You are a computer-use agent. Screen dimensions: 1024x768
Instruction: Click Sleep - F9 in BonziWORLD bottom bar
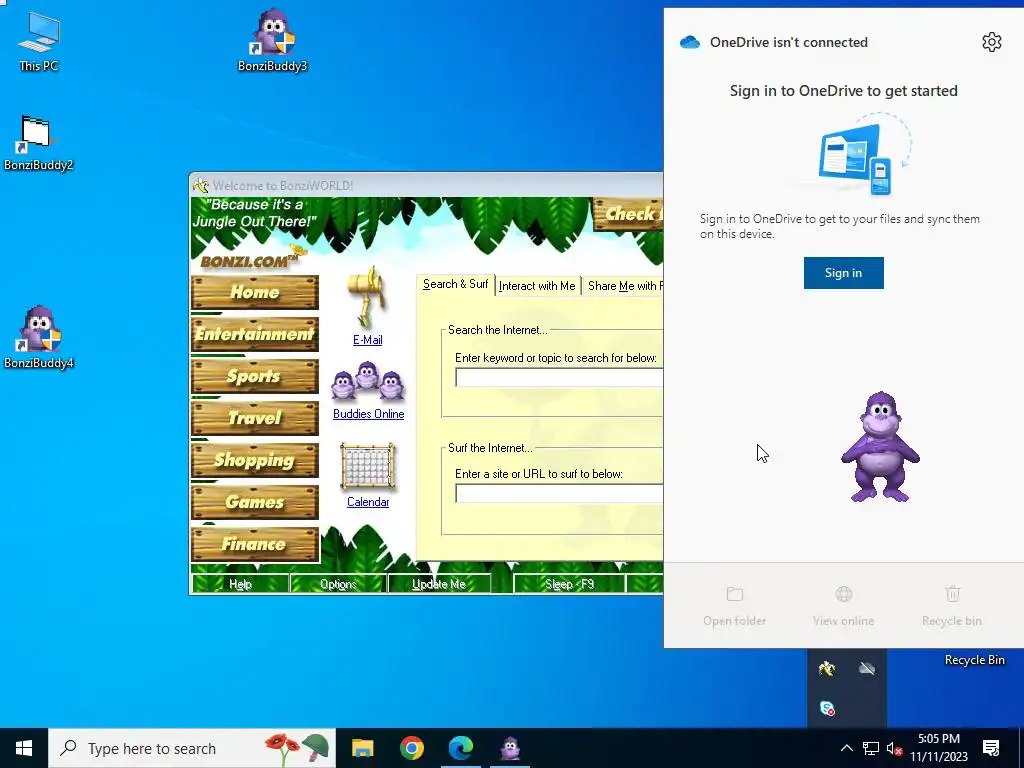coord(569,584)
